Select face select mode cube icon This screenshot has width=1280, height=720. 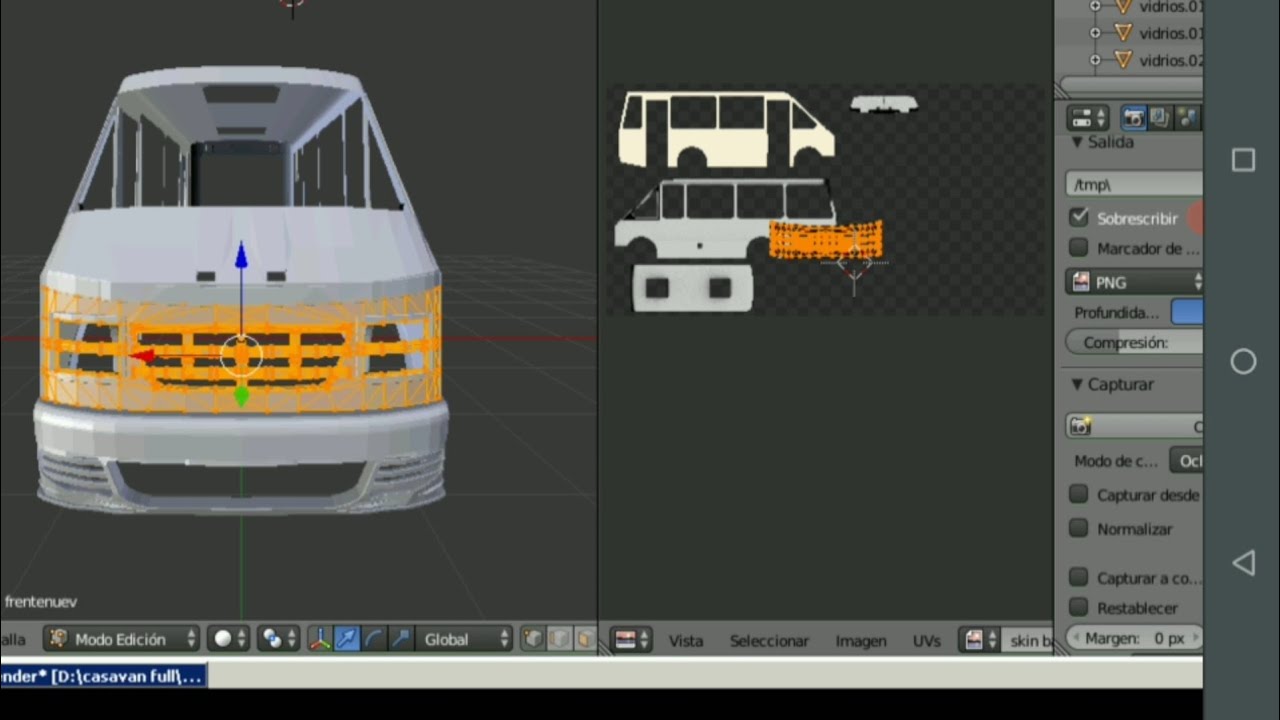point(585,639)
